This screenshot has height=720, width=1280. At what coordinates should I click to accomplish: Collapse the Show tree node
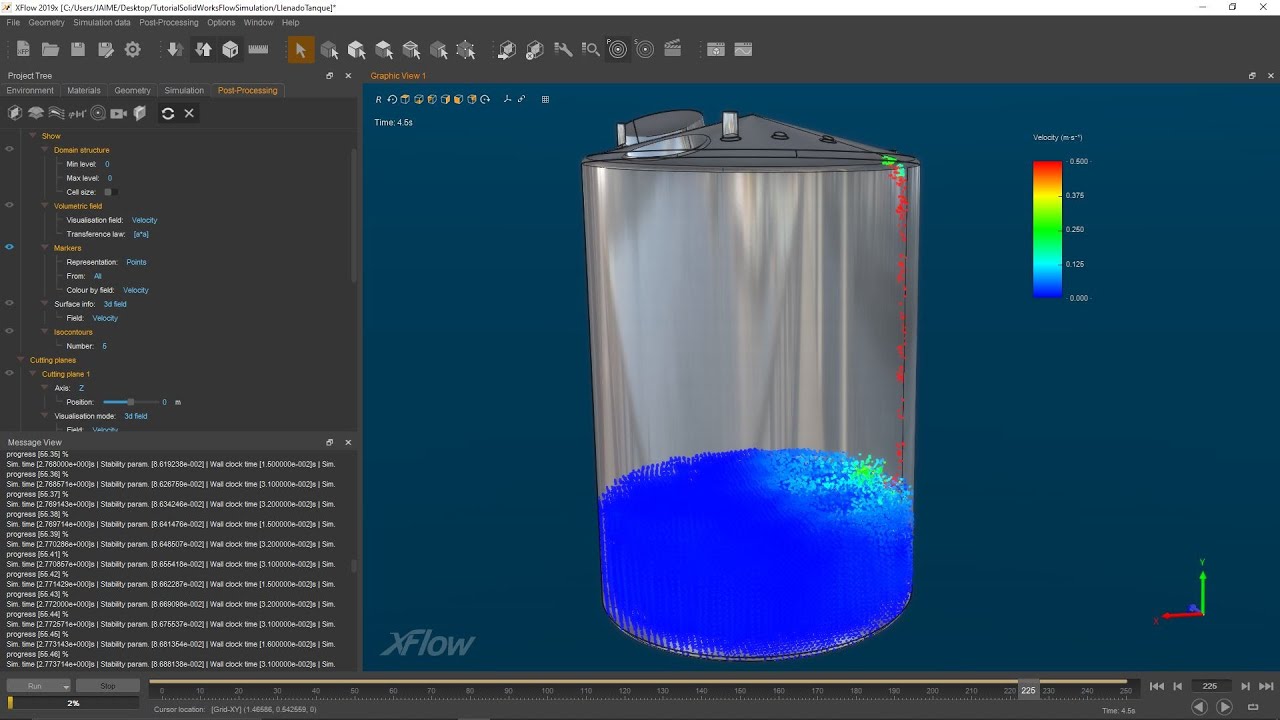coord(33,136)
